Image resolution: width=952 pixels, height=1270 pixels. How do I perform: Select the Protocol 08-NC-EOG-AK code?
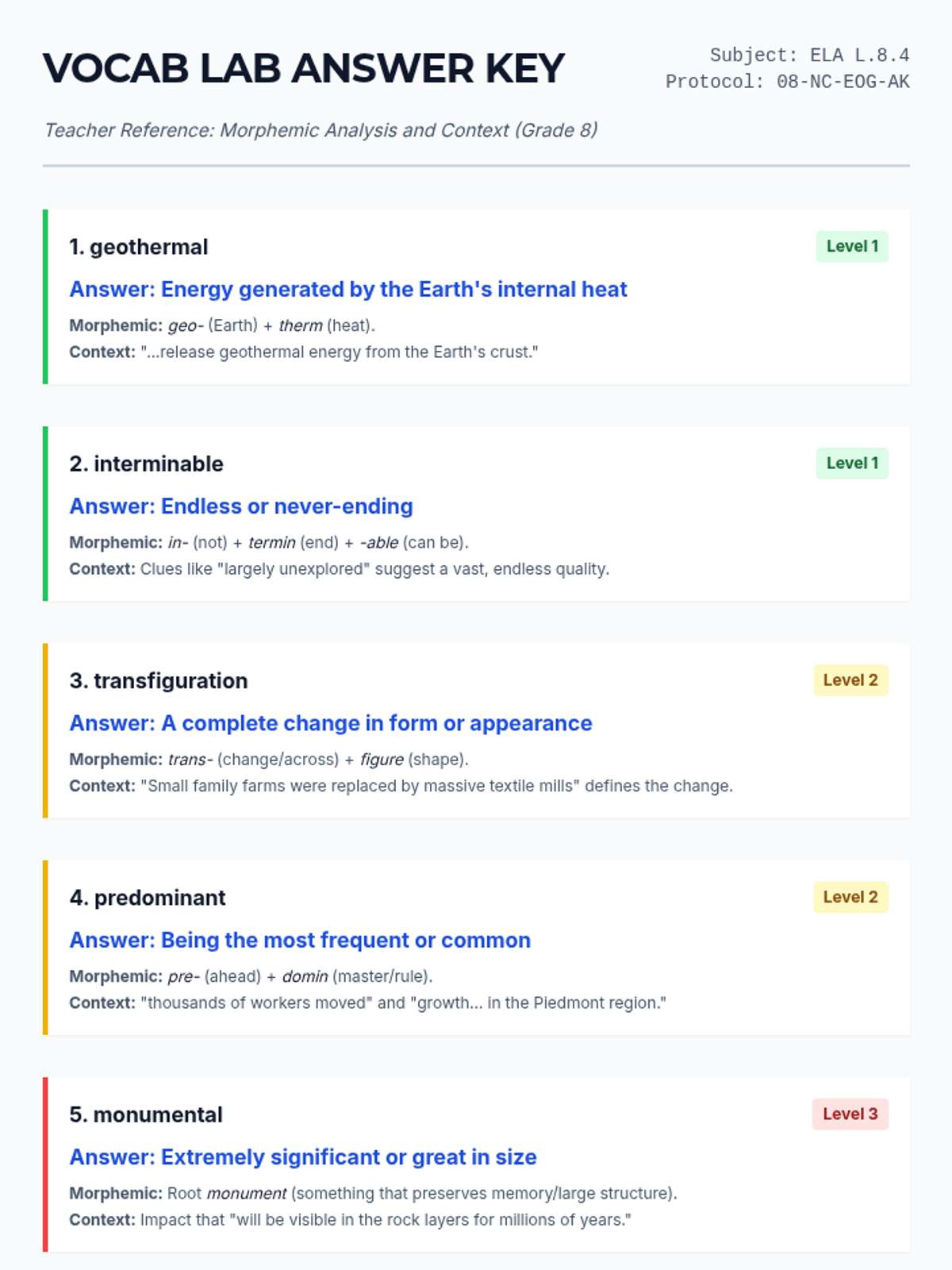pos(787,82)
